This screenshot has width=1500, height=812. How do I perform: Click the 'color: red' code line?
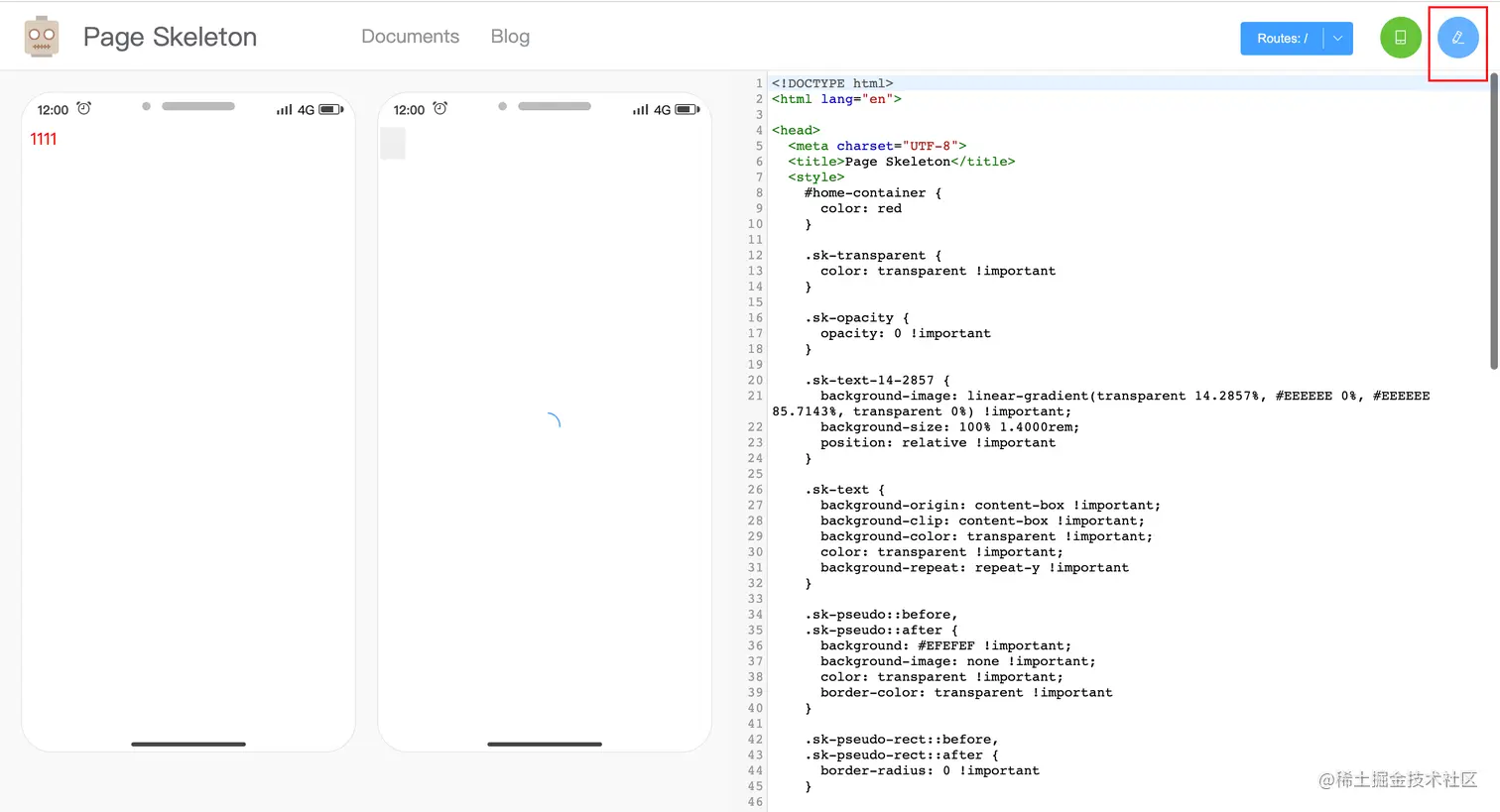pos(861,208)
